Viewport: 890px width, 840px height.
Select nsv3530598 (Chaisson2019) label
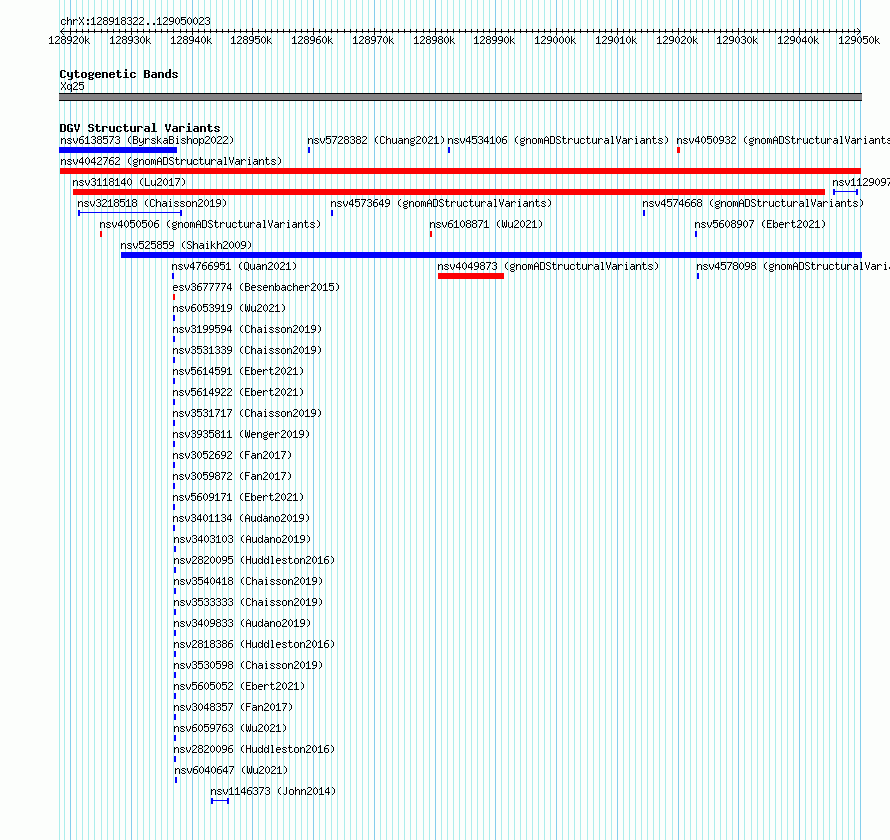(x=248, y=665)
